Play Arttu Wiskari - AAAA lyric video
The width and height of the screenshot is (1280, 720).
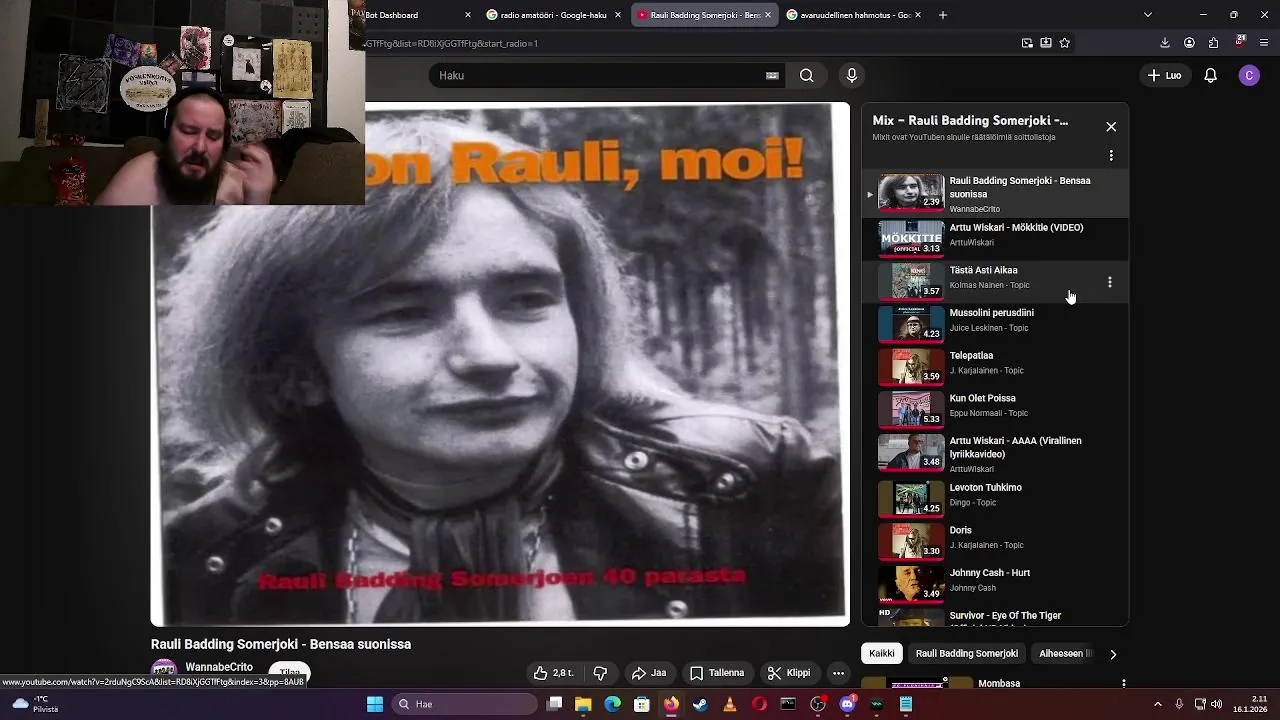click(995, 454)
